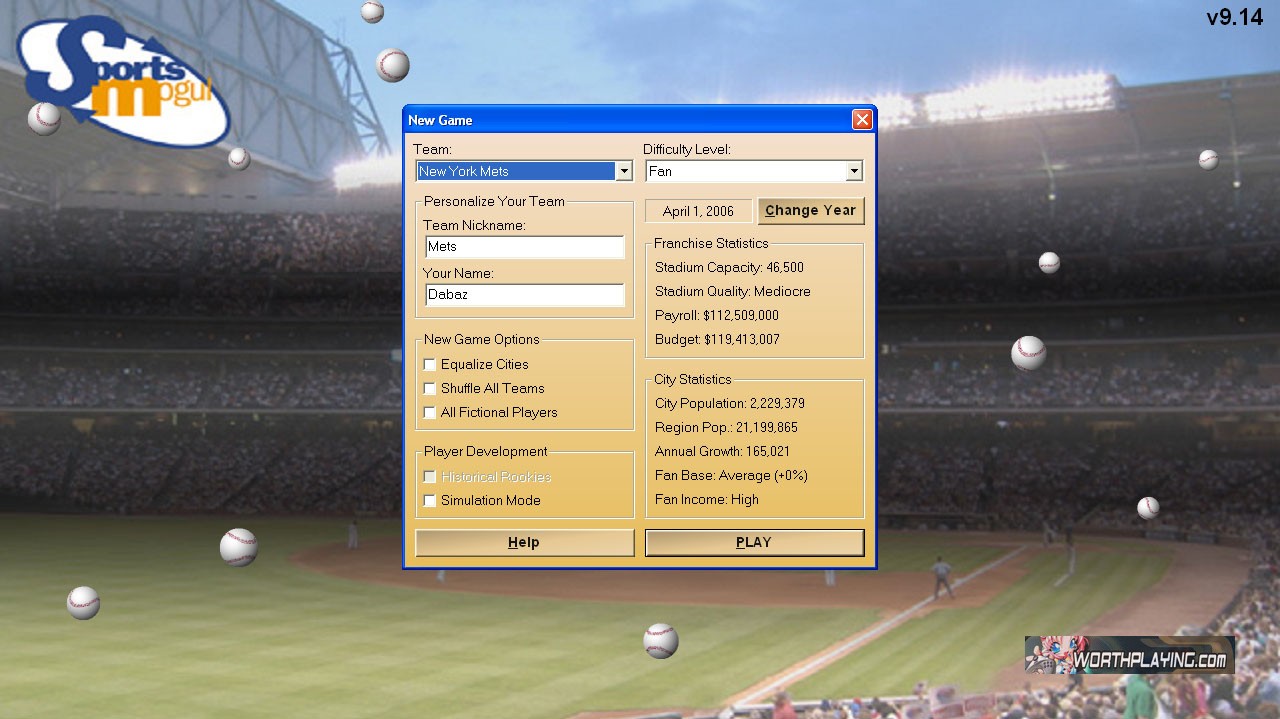
Task: Enable the Equalize Cities checkbox
Action: tap(430, 365)
